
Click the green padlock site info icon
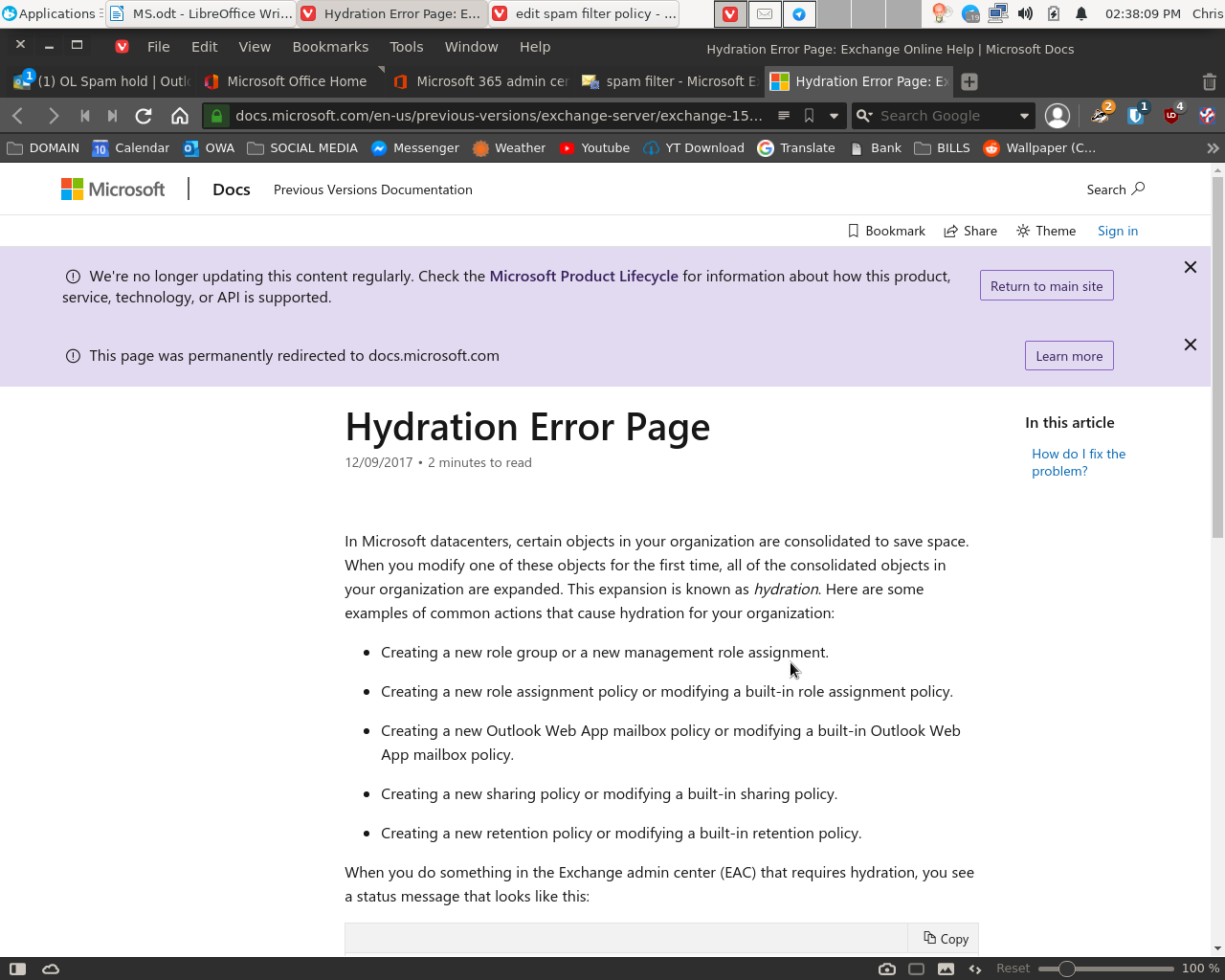click(x=217, y=116)
